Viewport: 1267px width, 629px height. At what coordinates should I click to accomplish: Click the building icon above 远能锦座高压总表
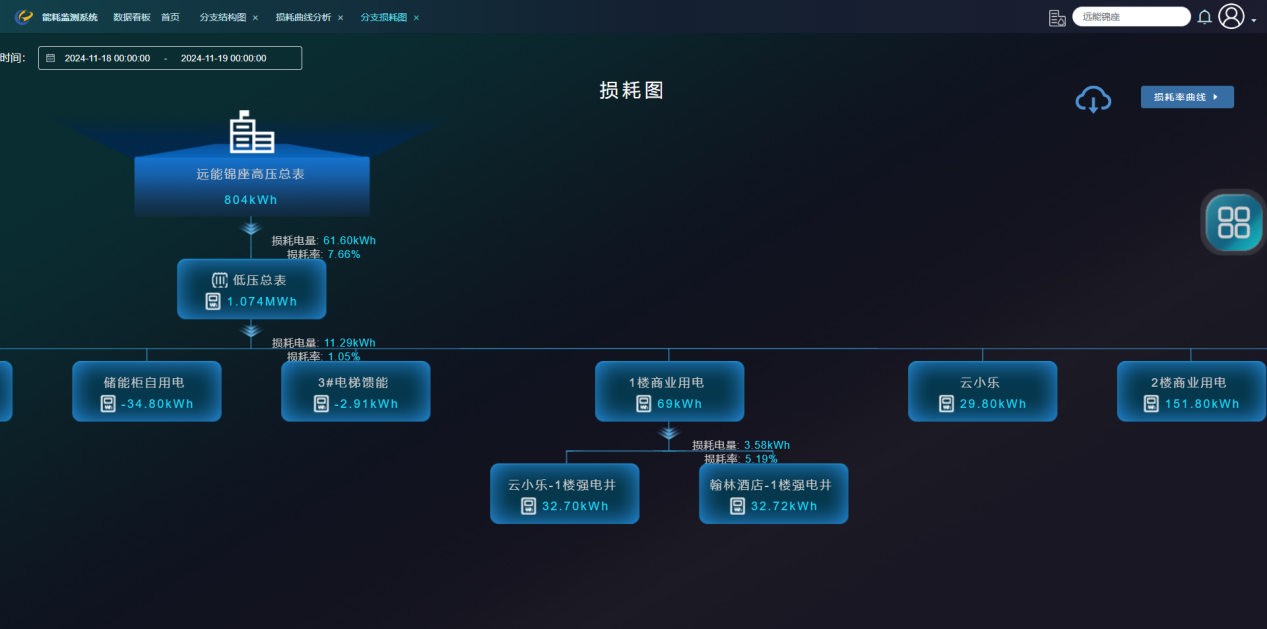(x=251, y=132)
